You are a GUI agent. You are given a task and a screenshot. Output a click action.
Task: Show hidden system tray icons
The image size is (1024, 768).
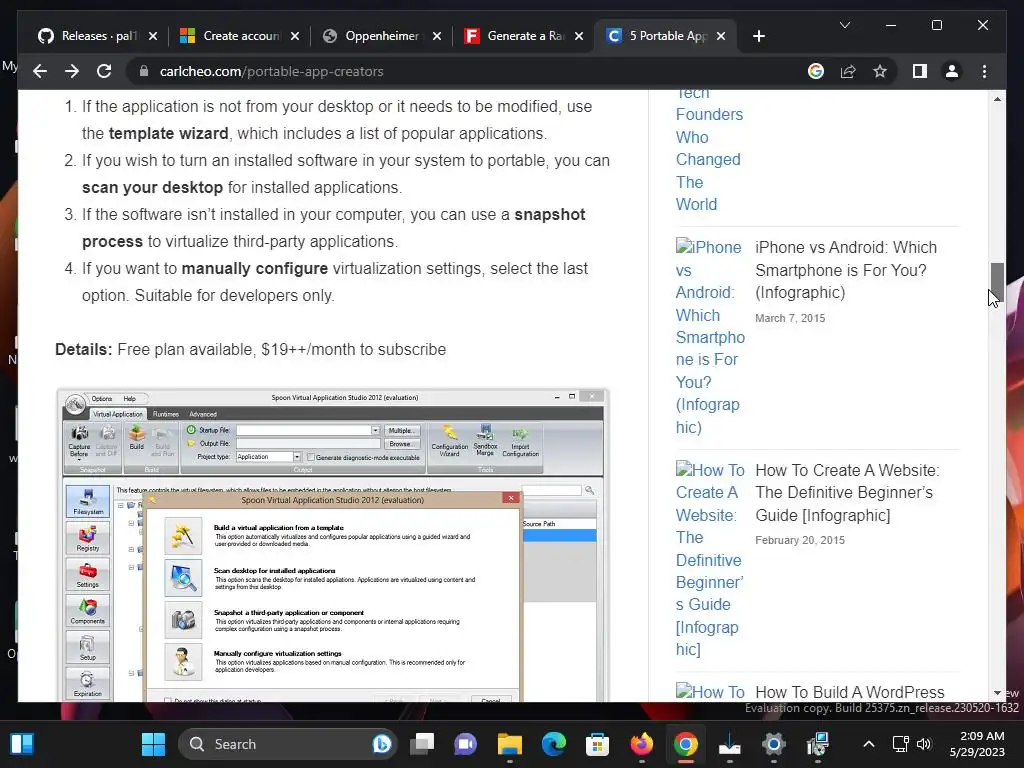pyautogui.click(x=869, y=744)
